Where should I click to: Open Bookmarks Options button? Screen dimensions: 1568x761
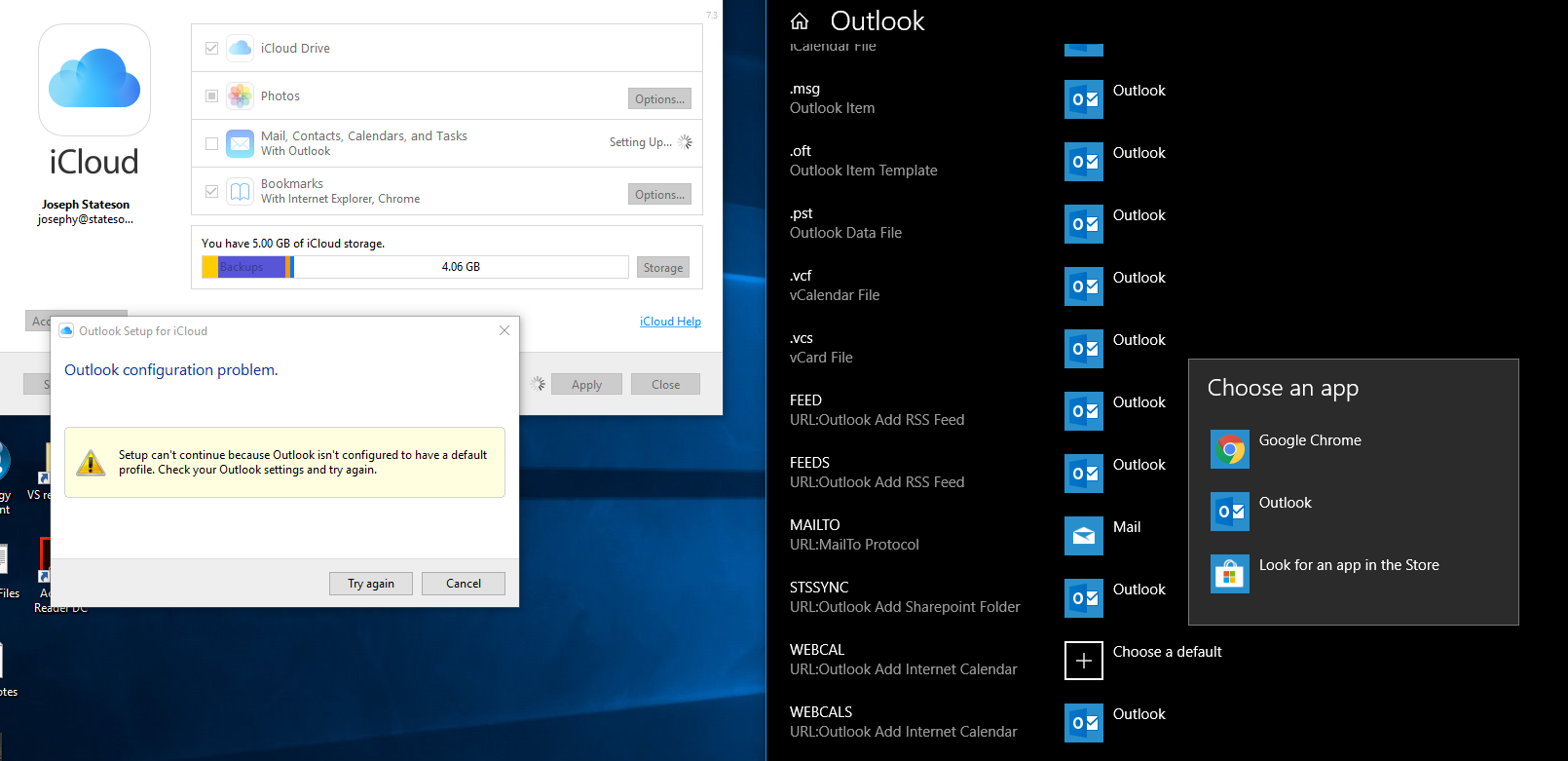(659, 194)
